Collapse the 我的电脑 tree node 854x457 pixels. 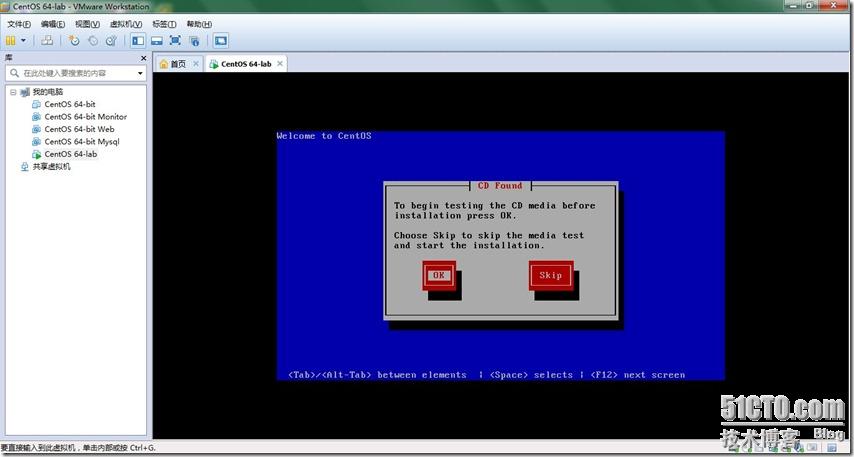coord(13,92)
